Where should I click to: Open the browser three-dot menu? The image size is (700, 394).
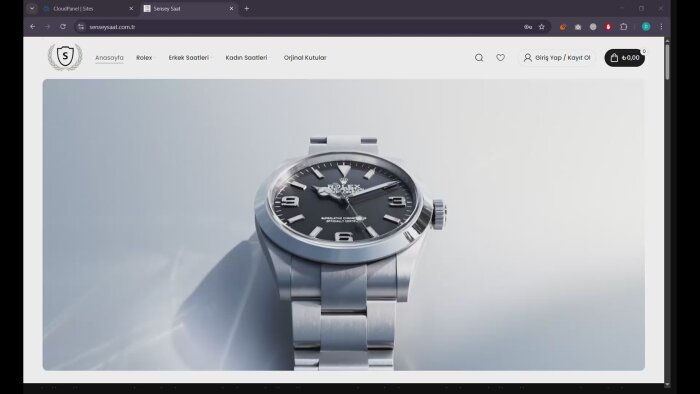pyautogui.click(x=661, y=27)
